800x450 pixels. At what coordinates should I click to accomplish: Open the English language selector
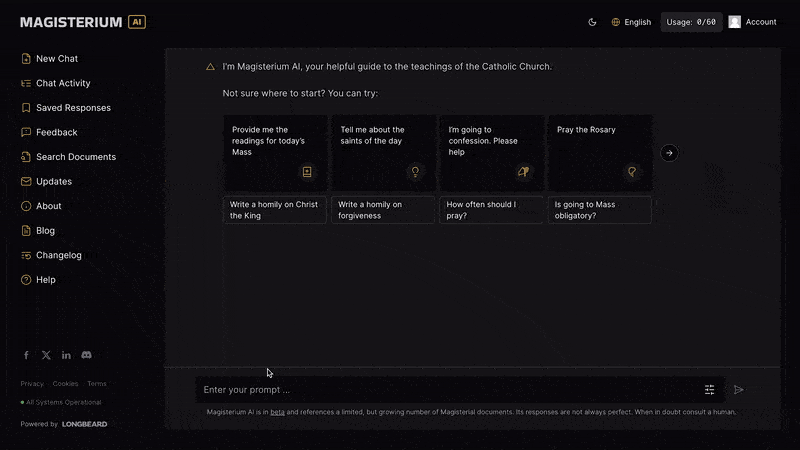(x=631, y=22)
